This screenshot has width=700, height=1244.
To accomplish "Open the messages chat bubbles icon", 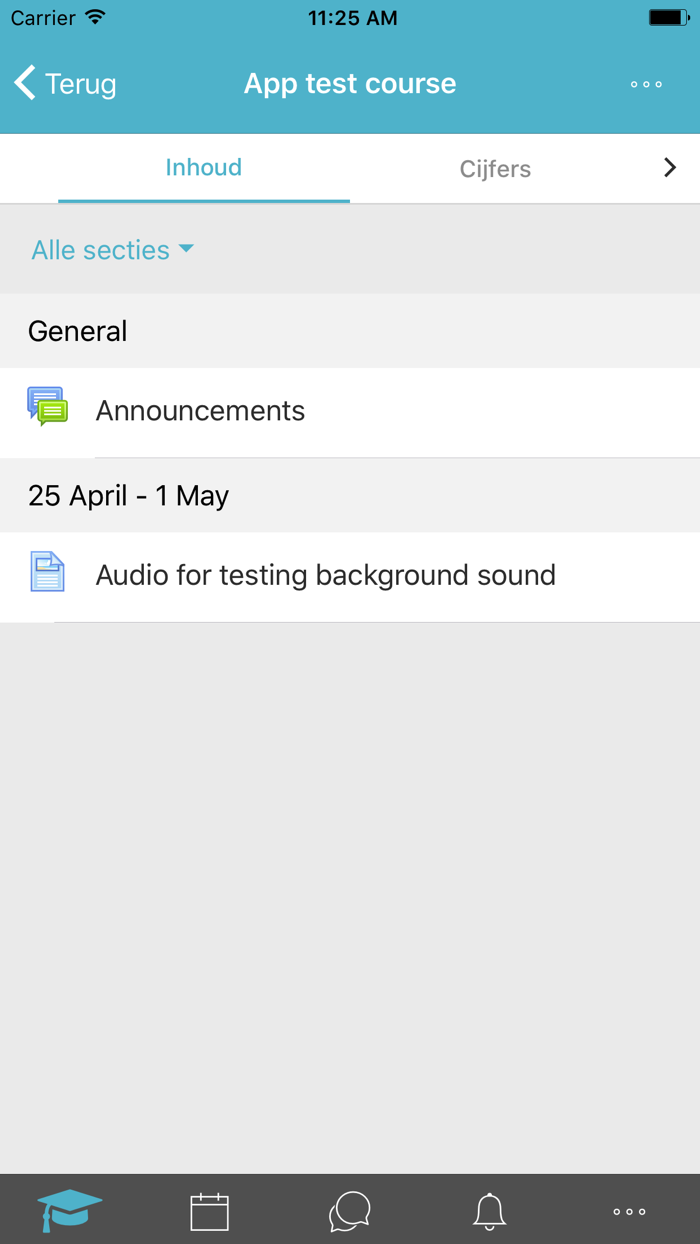I will pos(350,1211).
